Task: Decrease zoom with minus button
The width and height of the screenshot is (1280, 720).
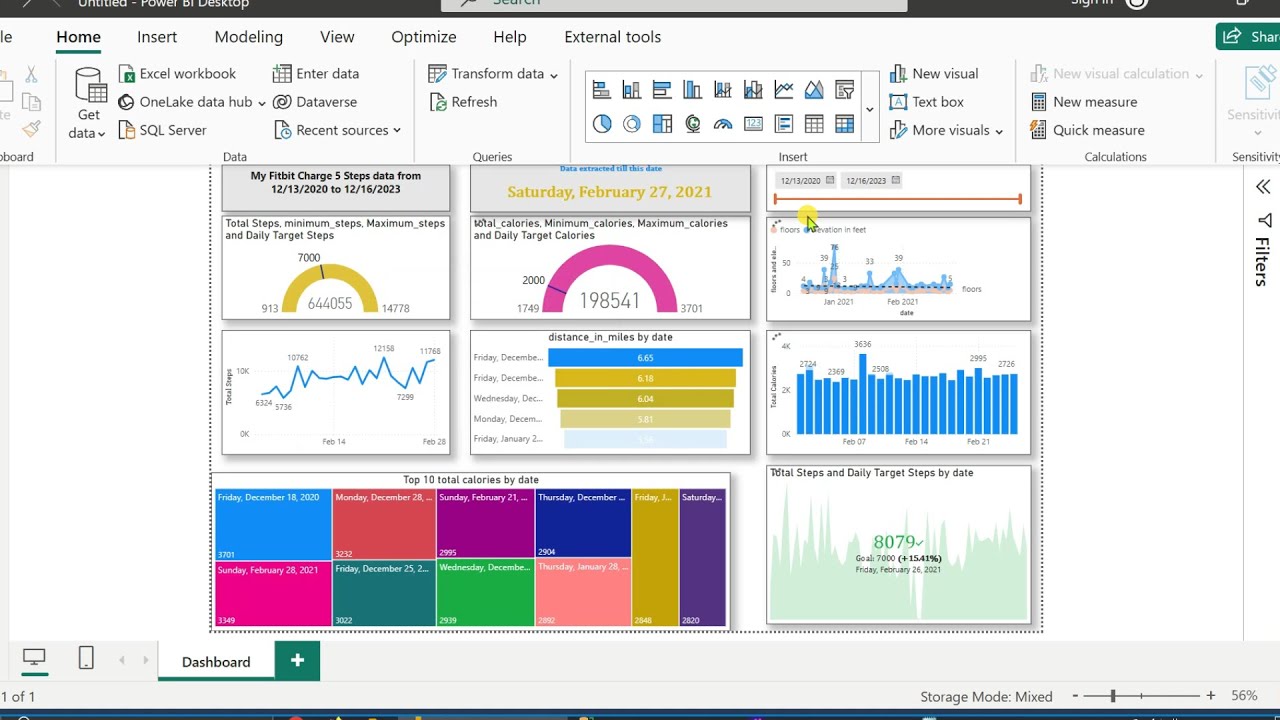Action: click(1076, 696)
